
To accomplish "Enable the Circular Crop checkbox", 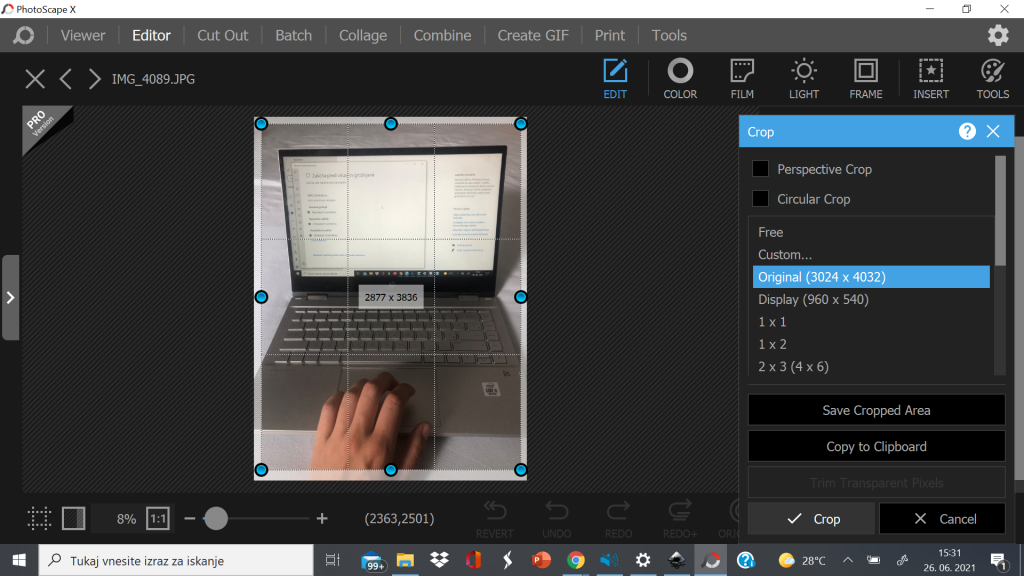I will click(x=760, y=199).
